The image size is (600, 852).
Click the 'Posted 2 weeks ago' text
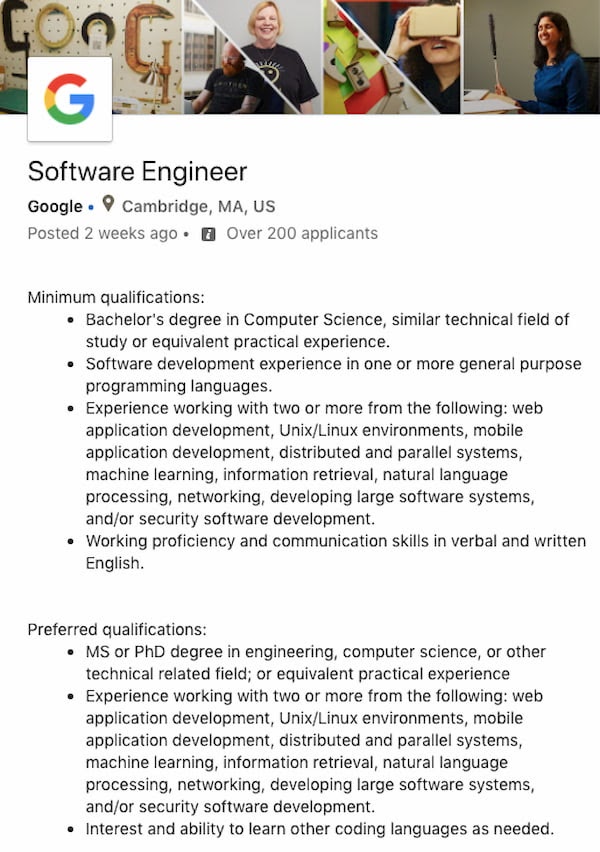[102, 233]
